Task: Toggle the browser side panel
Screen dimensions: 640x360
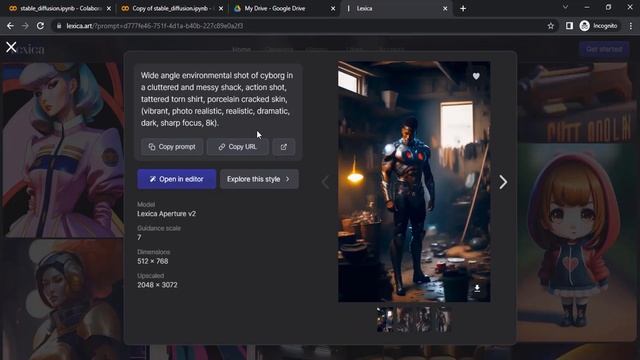Action: tap(569, 26)
